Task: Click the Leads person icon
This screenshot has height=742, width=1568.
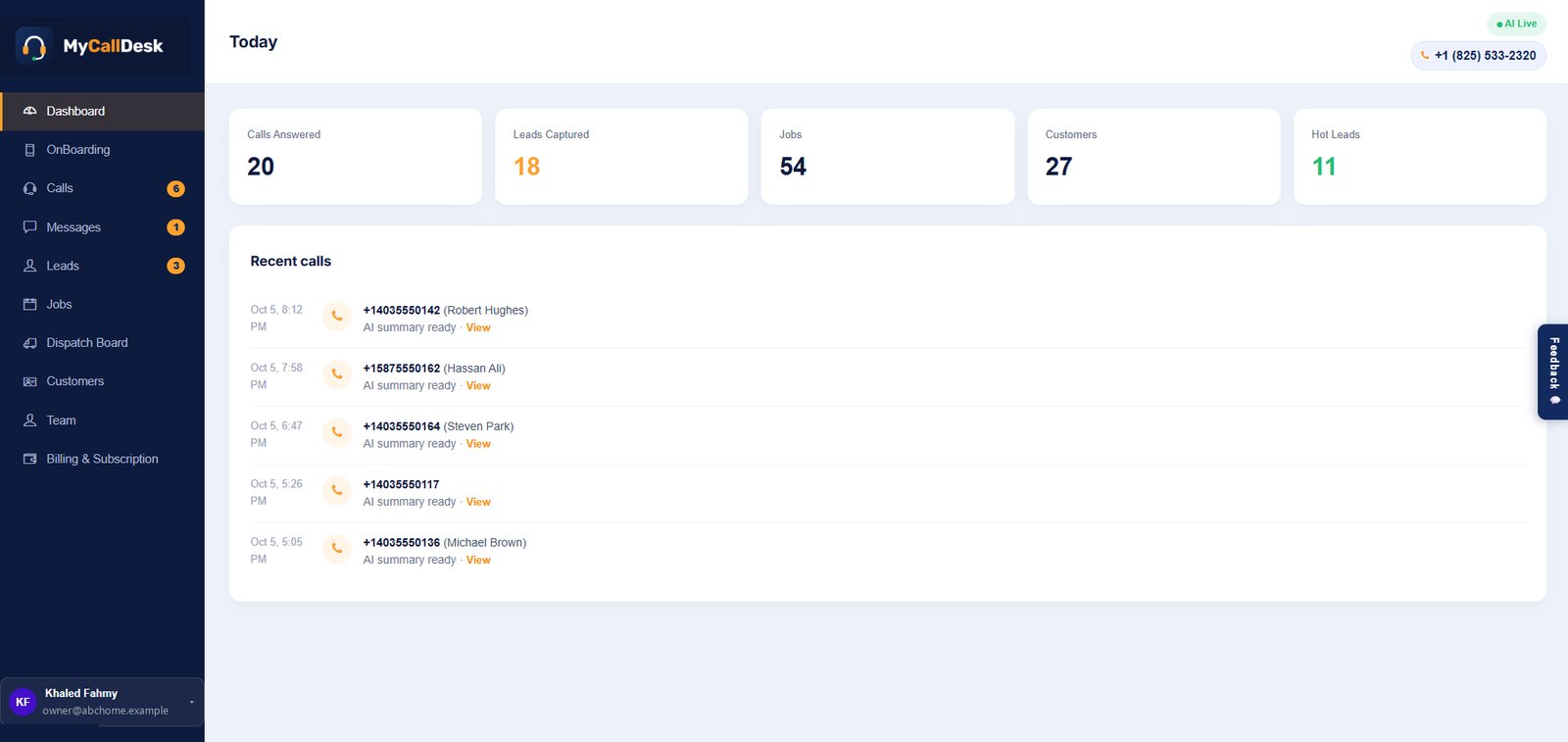Action: pyautogui.click(x=29, y=266)
